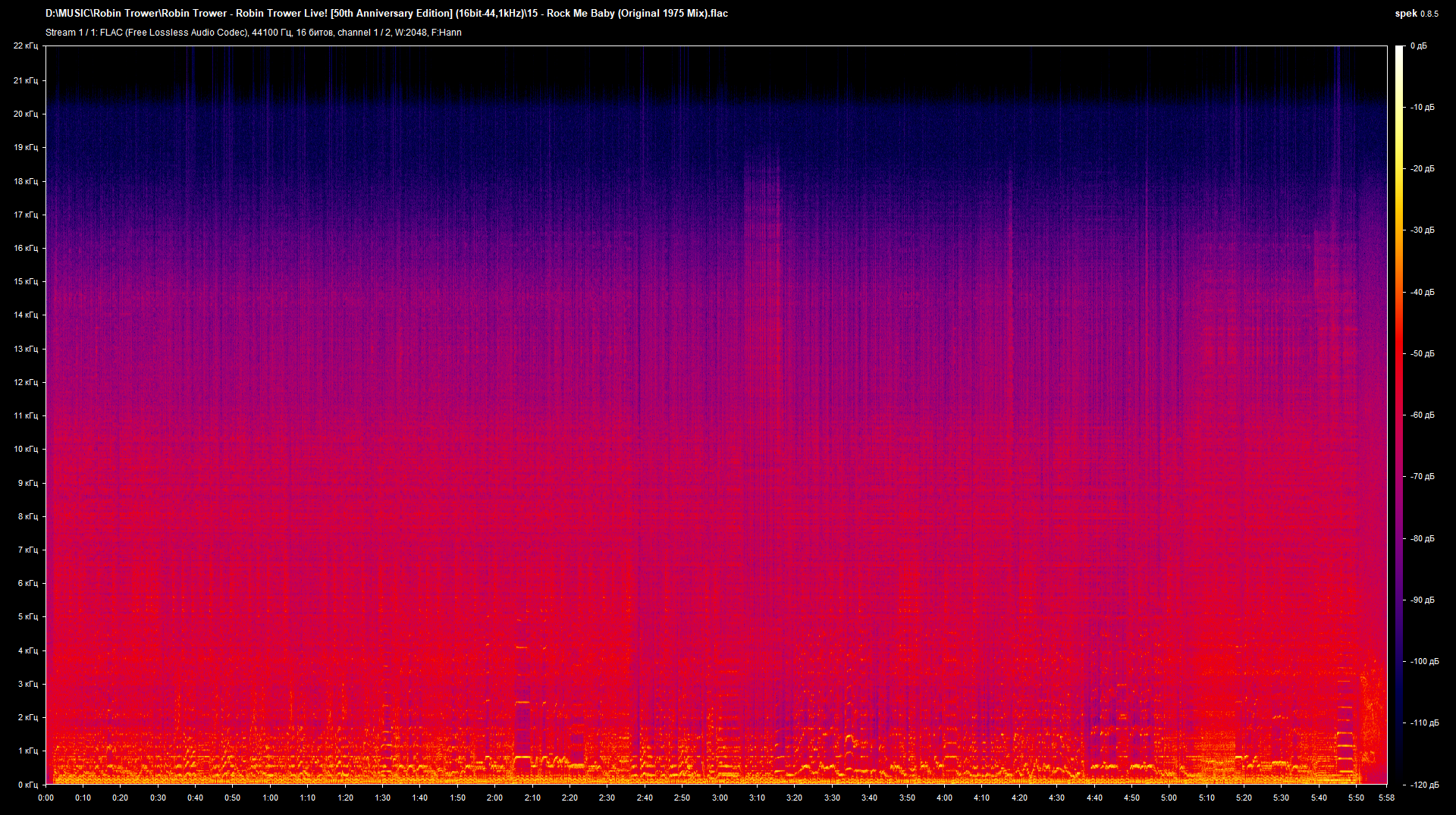Viewport: 1456px width, 815px height.
Task: Select the 22 кГц frequency axis label
Action: click(x=27, y=45)
